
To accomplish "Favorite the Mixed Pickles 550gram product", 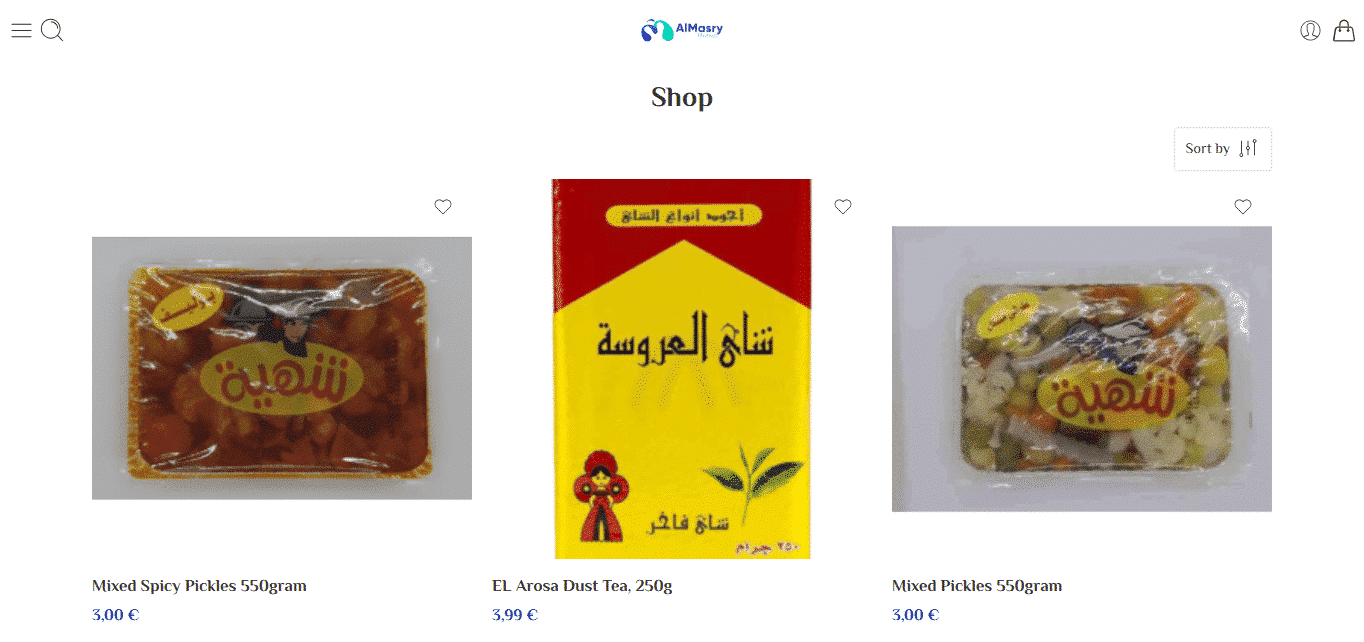I will [1243, 207].
